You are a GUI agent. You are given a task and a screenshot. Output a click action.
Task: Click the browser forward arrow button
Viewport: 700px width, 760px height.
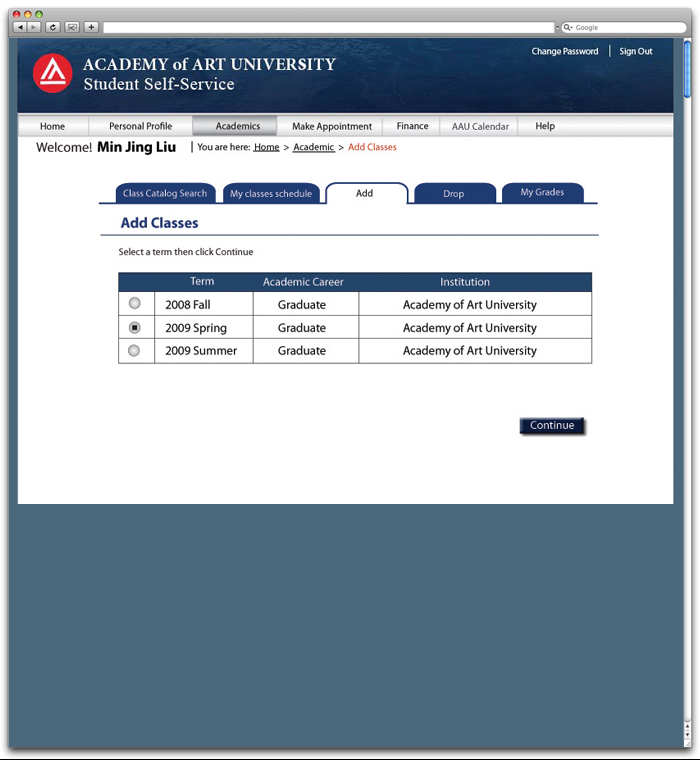tap(34, 27)
